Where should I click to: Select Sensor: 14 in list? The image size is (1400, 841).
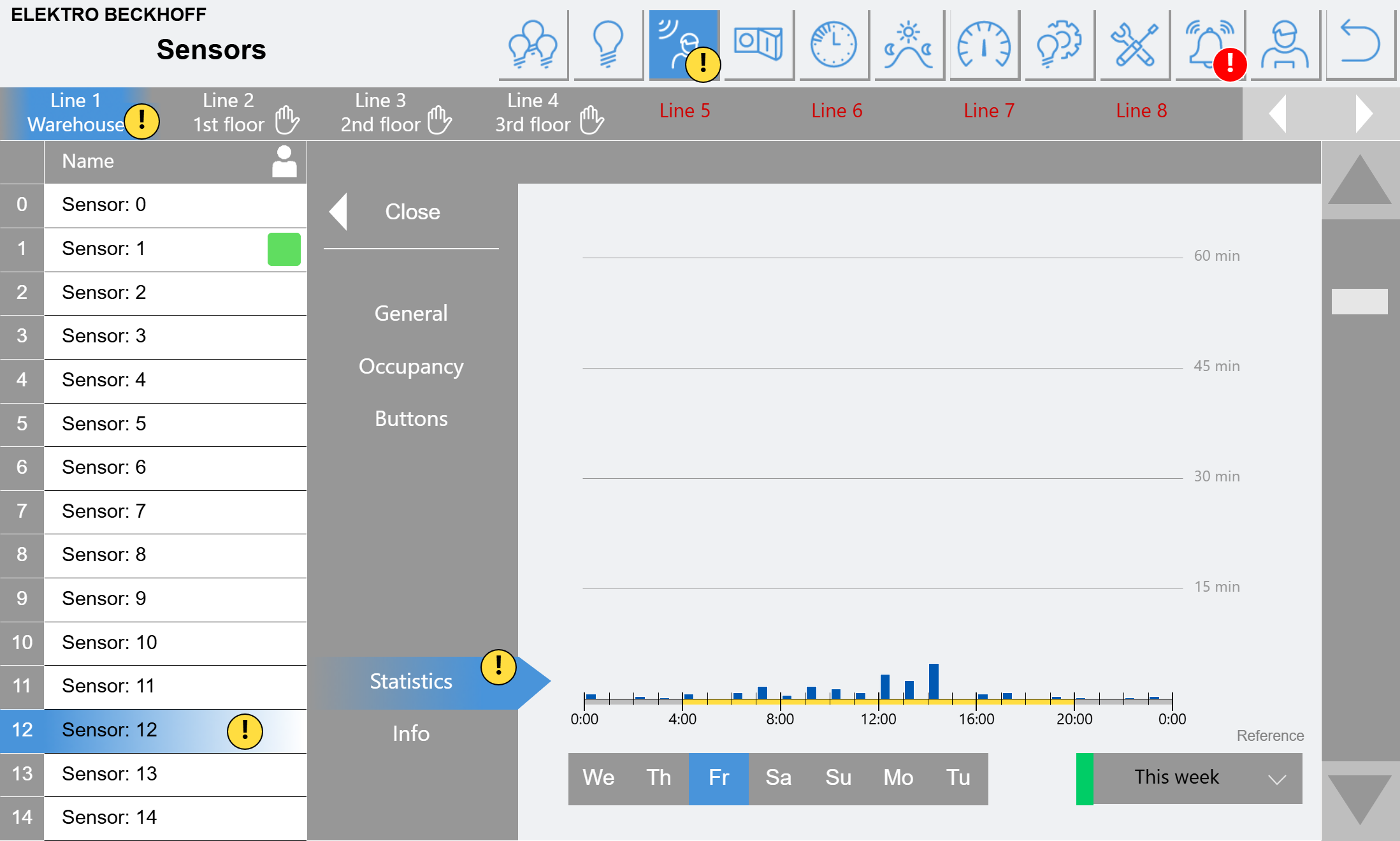[x=154, y=818]
